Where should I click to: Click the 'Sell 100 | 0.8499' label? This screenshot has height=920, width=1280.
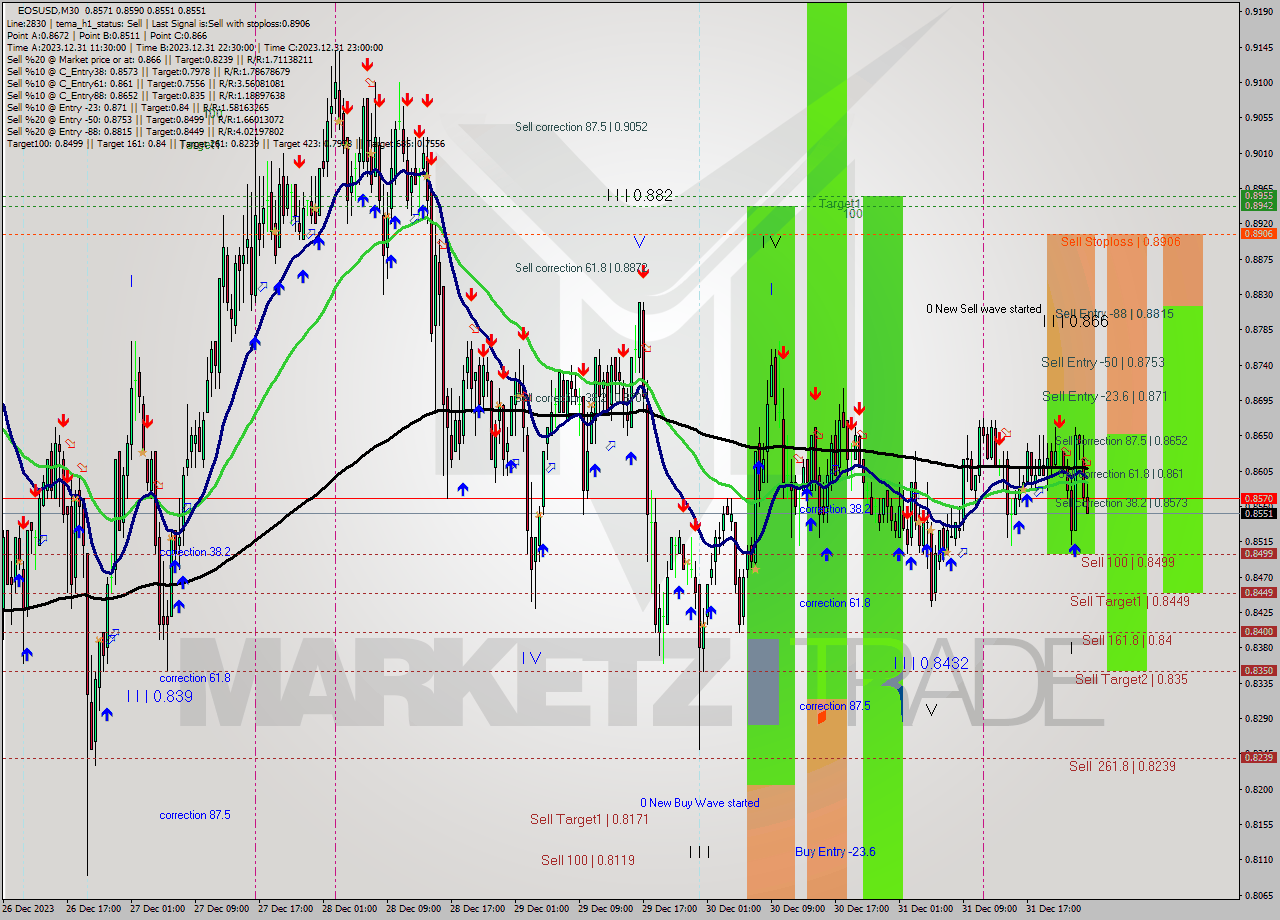pos(1128,563)
